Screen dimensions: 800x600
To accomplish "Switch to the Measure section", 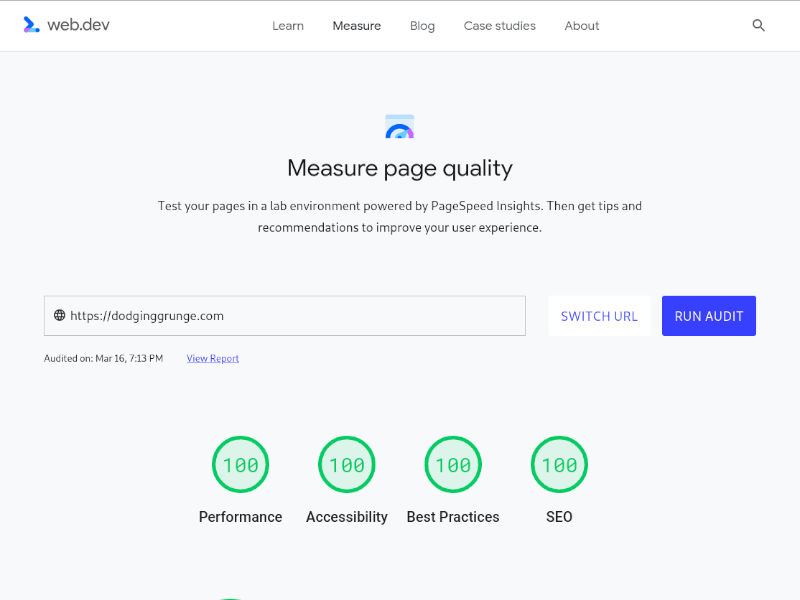I will (x=356, y=26).
